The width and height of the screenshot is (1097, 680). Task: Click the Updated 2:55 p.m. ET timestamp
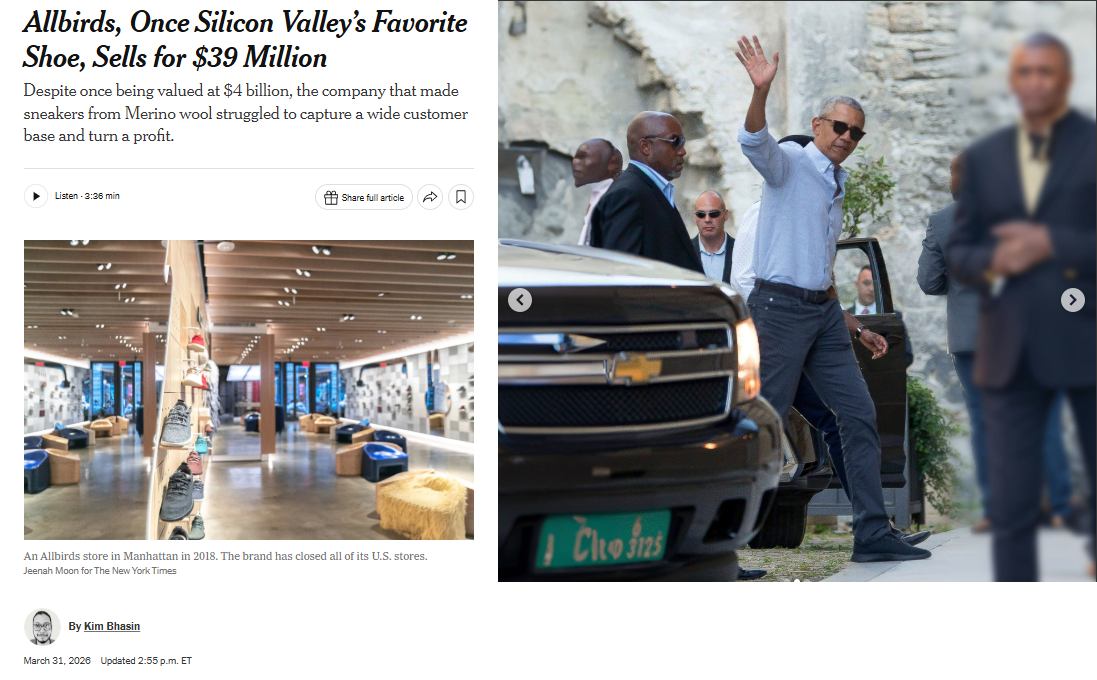coord(146,660)
